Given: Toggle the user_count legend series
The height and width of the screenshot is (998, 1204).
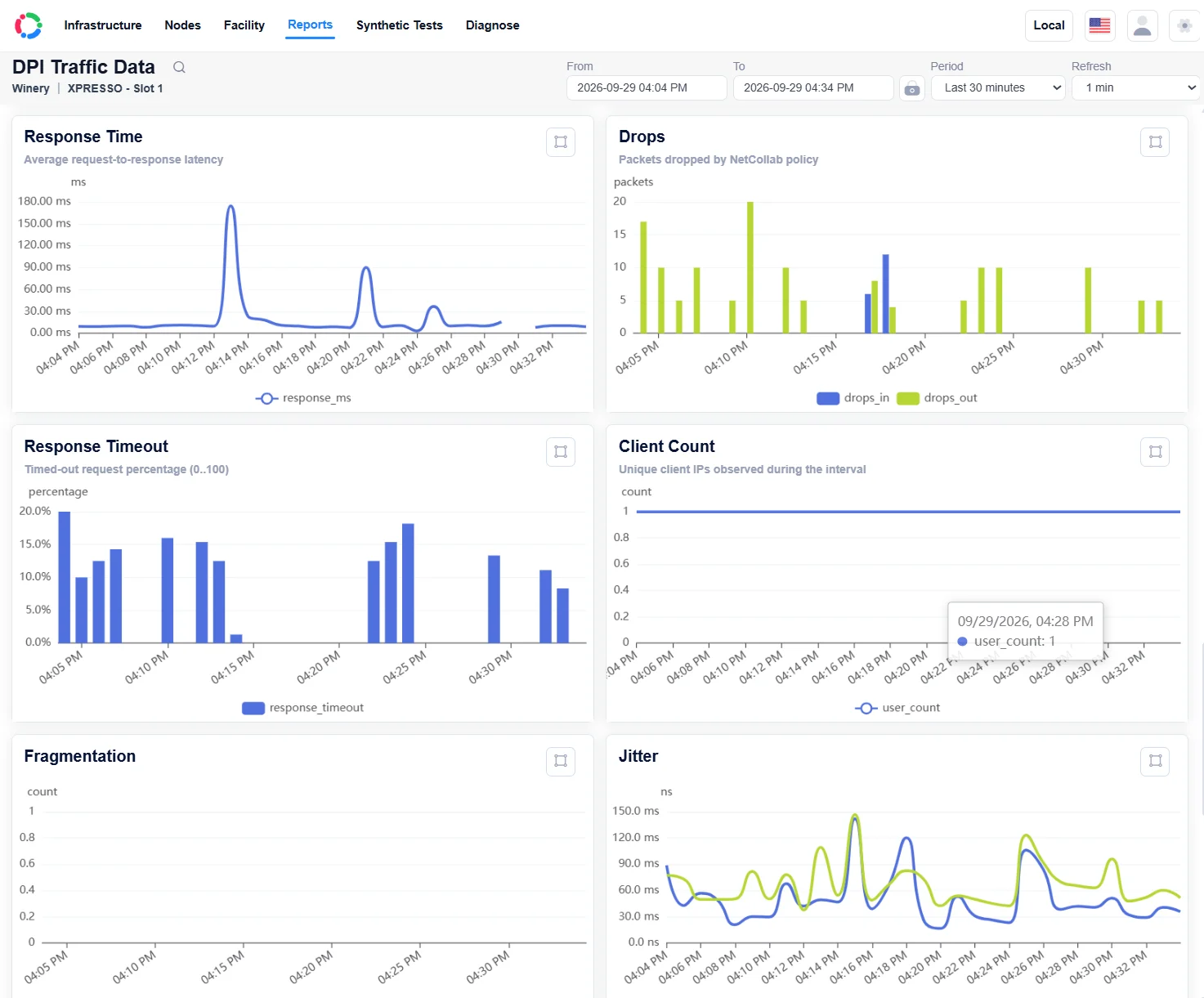Looking at the screenshot, I should (x=897, y=708).
